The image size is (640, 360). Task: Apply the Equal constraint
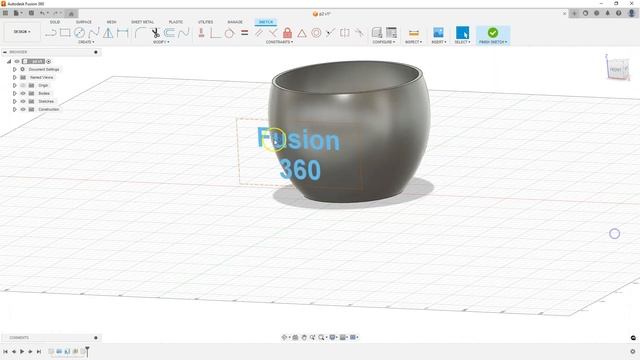(244, 33)
